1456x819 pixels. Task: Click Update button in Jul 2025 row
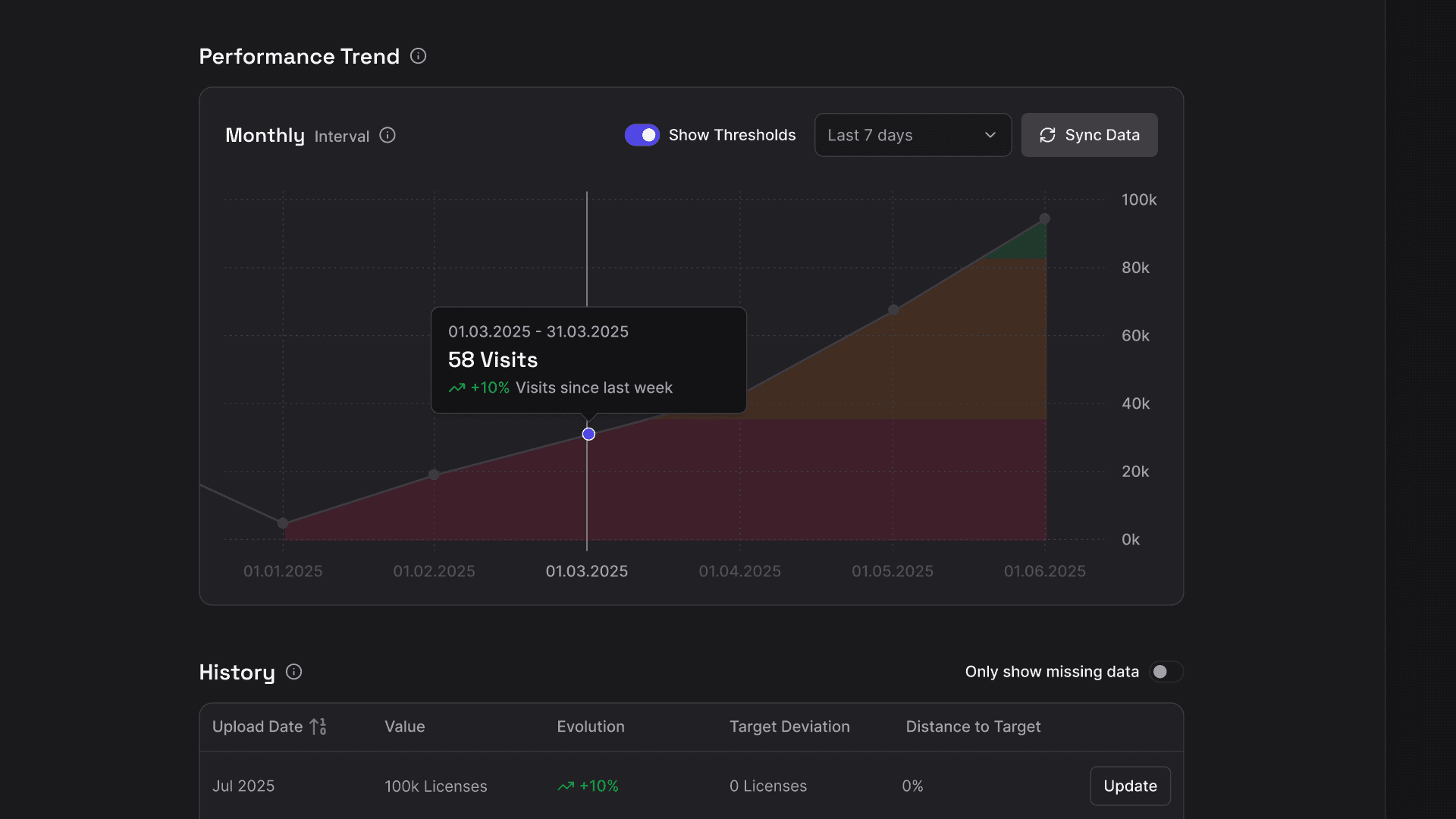coord(1130,786)
